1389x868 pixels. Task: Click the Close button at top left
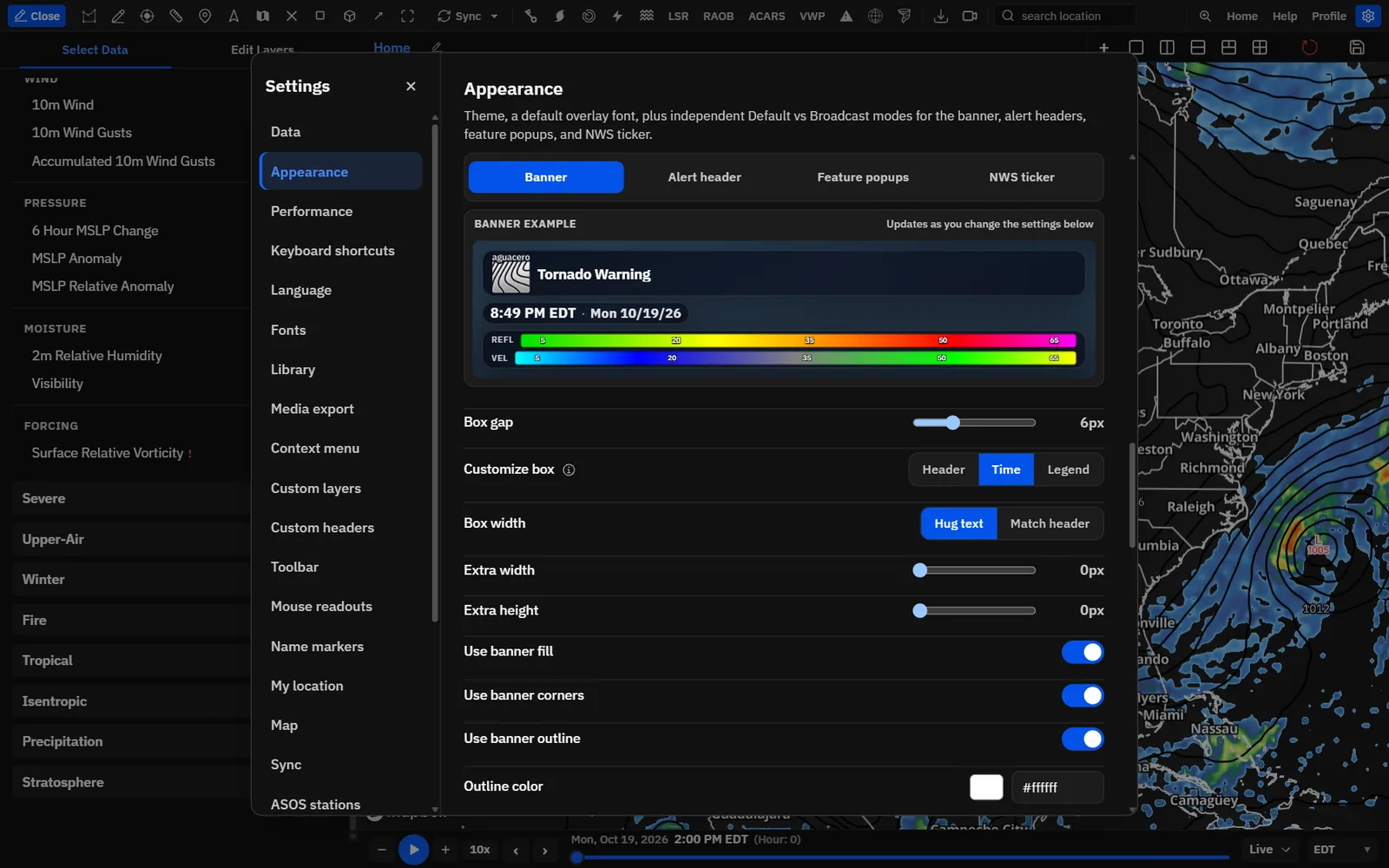(x=36, y=16)
